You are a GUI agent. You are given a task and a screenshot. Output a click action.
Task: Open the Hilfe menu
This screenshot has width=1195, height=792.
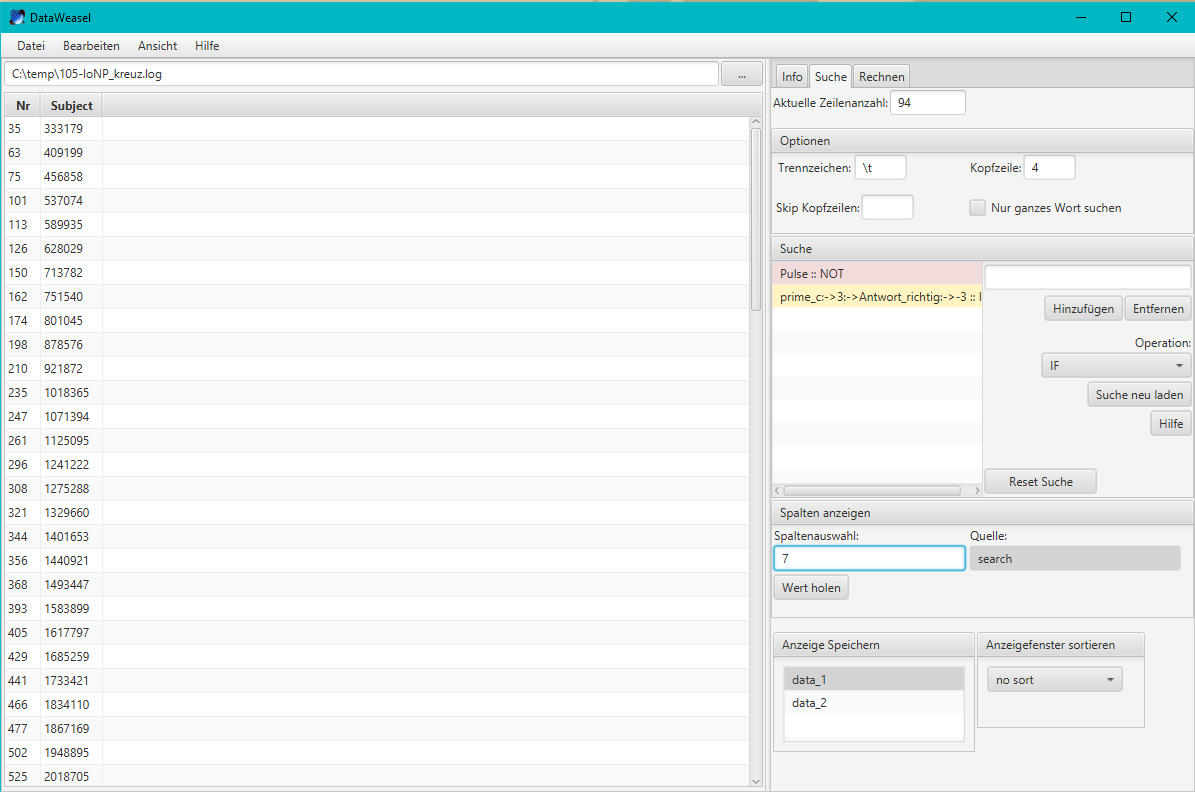(x=207, y=46)
